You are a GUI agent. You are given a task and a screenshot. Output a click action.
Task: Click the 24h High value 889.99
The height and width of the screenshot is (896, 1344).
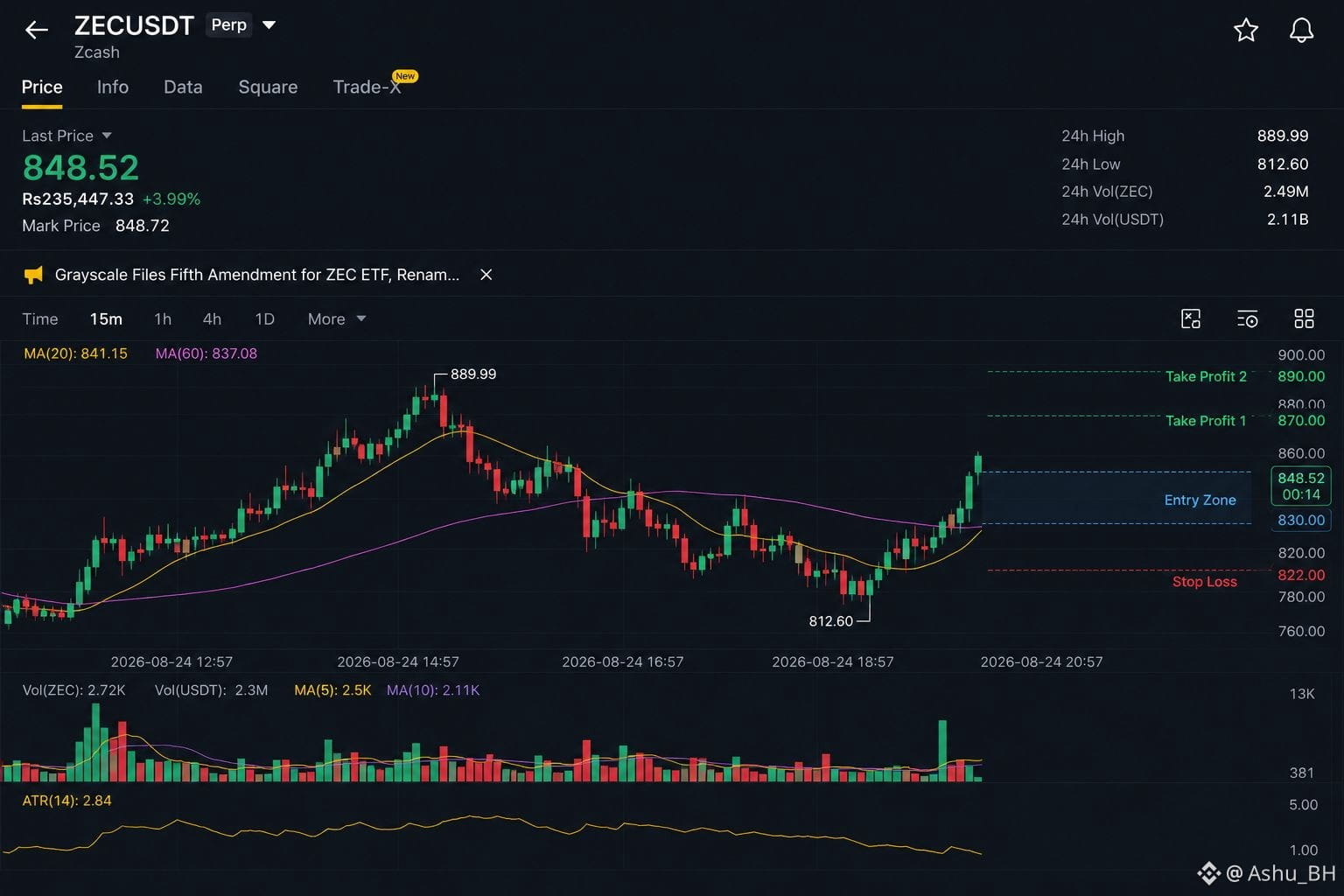point(1283,136)
